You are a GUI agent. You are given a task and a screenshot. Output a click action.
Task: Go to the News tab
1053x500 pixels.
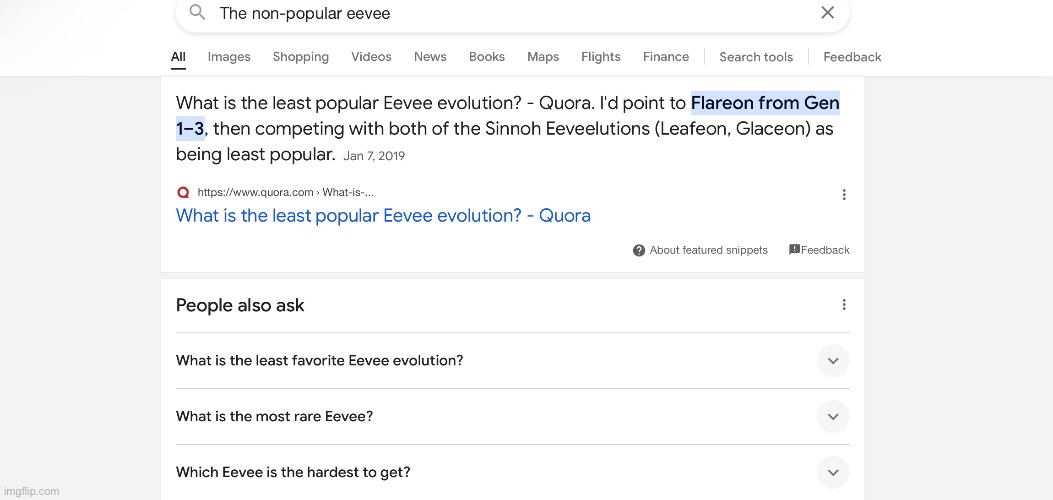[430, 57]
